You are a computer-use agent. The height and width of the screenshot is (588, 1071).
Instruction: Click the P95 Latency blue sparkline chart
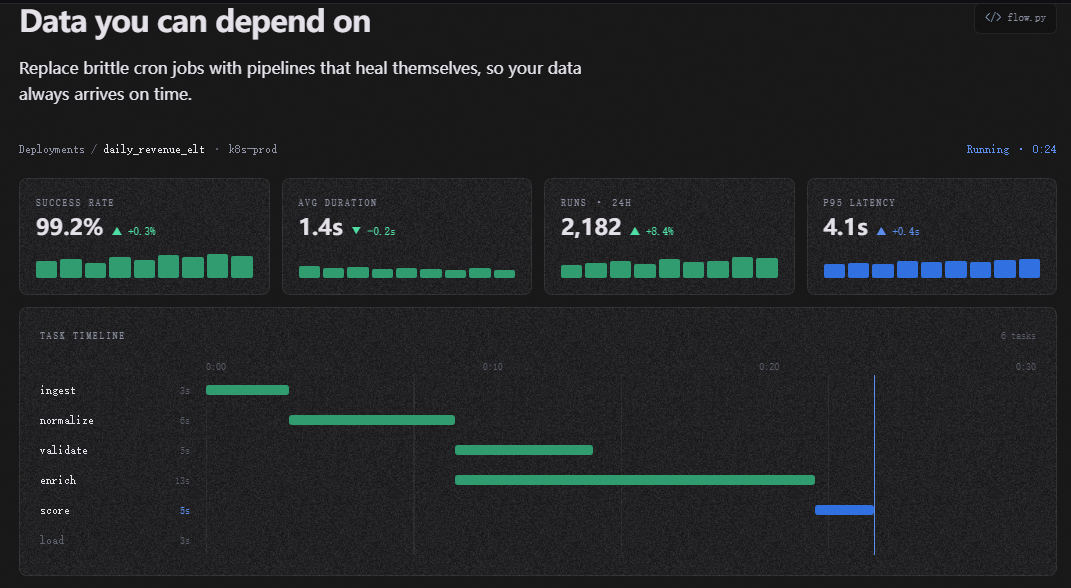(932, 268)
